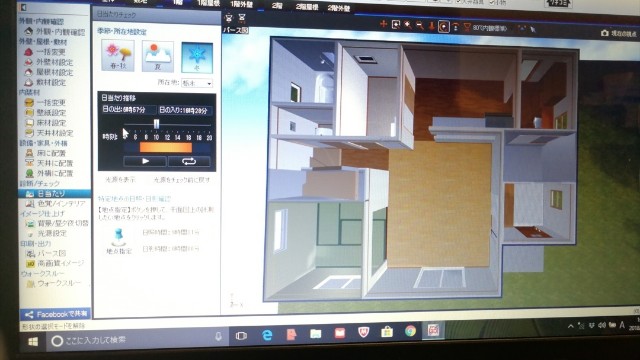Open Task View on the taskbar
Image resolution: width=640 pixels, height=360 pixels.
point(242,336)
